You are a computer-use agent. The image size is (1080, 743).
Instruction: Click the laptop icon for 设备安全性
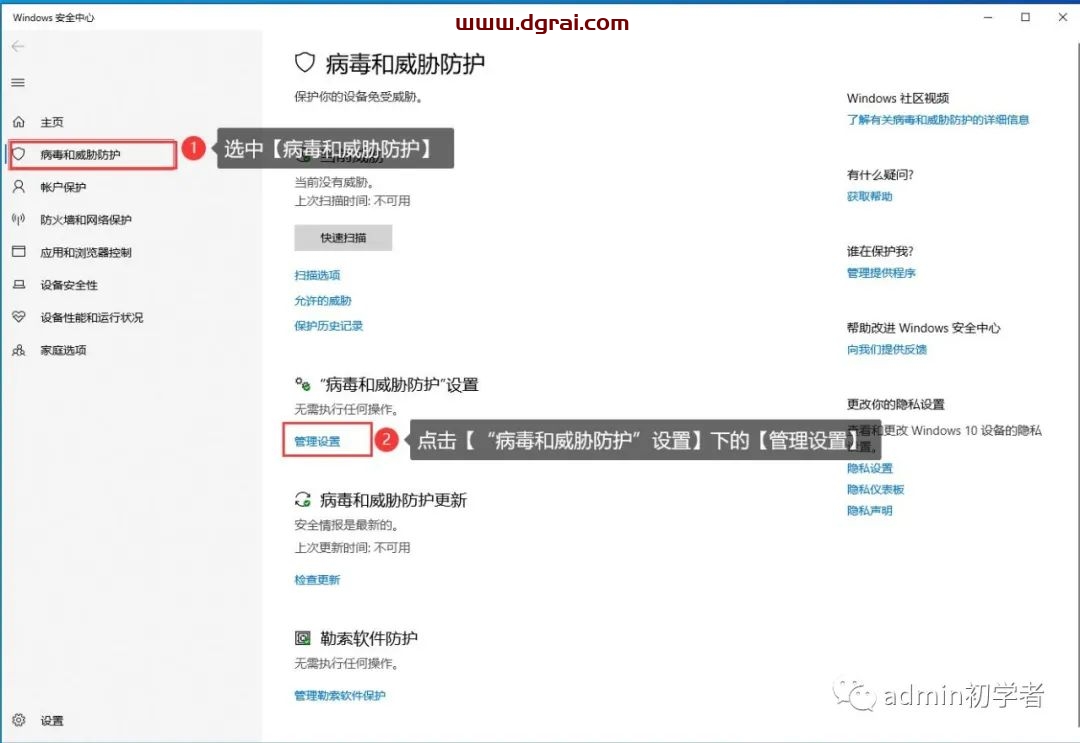(x=19, y=284)
